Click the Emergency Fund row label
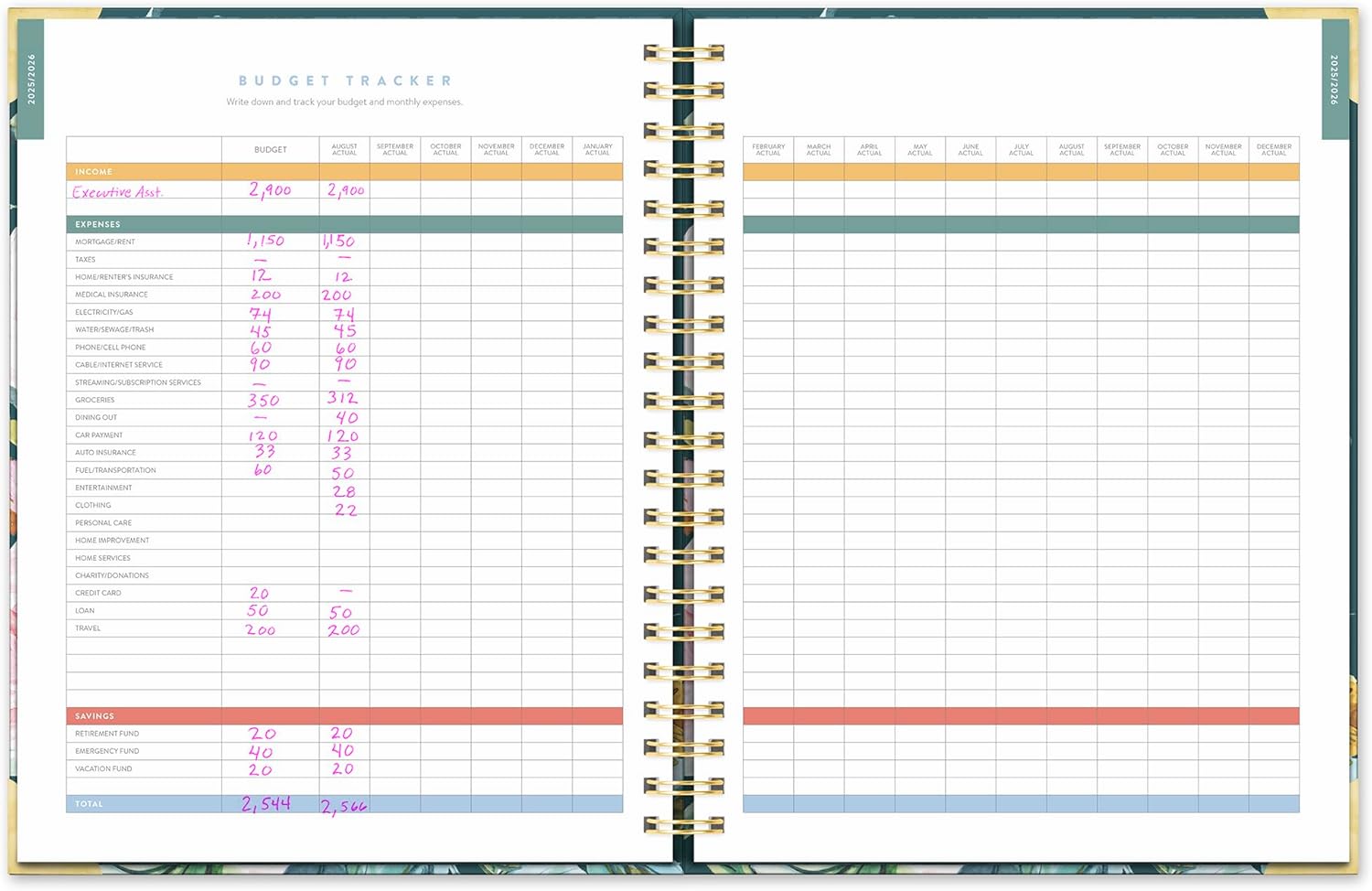 (x=107, y=751)
